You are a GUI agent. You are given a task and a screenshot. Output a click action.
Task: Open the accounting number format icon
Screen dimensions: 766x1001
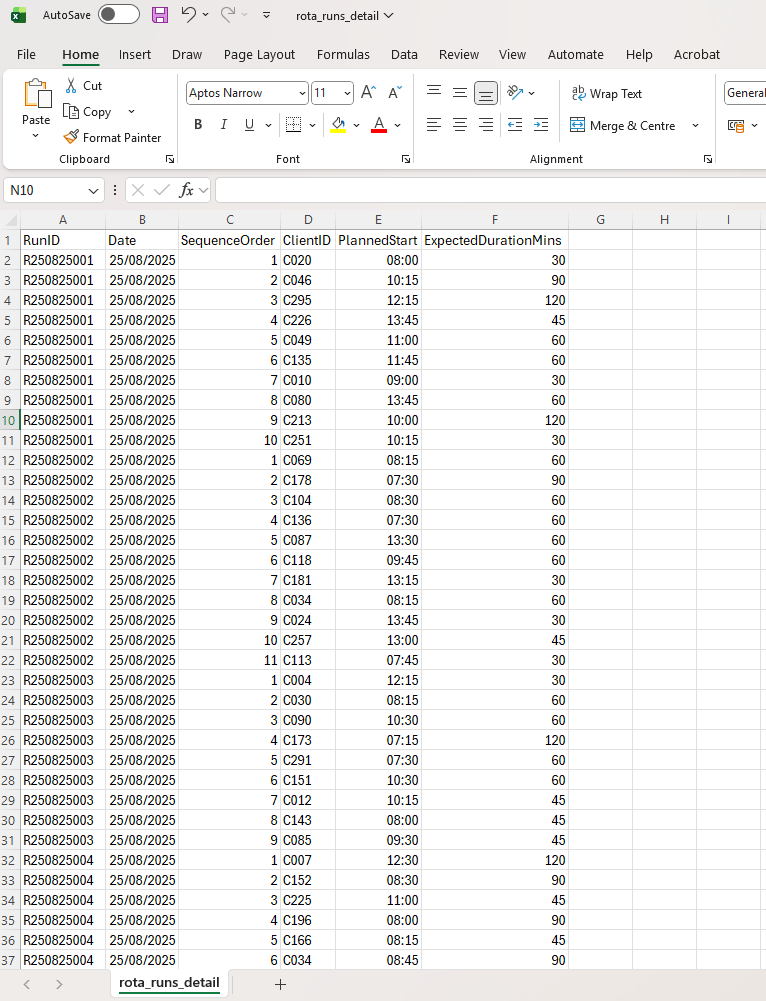[736, 125]
